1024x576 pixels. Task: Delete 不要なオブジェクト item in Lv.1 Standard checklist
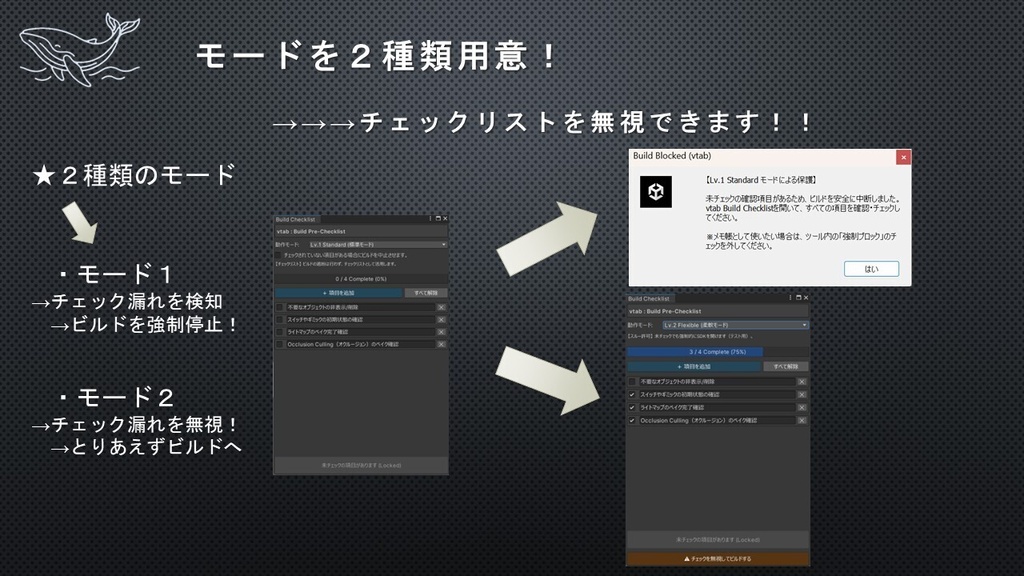click(441, 307)
